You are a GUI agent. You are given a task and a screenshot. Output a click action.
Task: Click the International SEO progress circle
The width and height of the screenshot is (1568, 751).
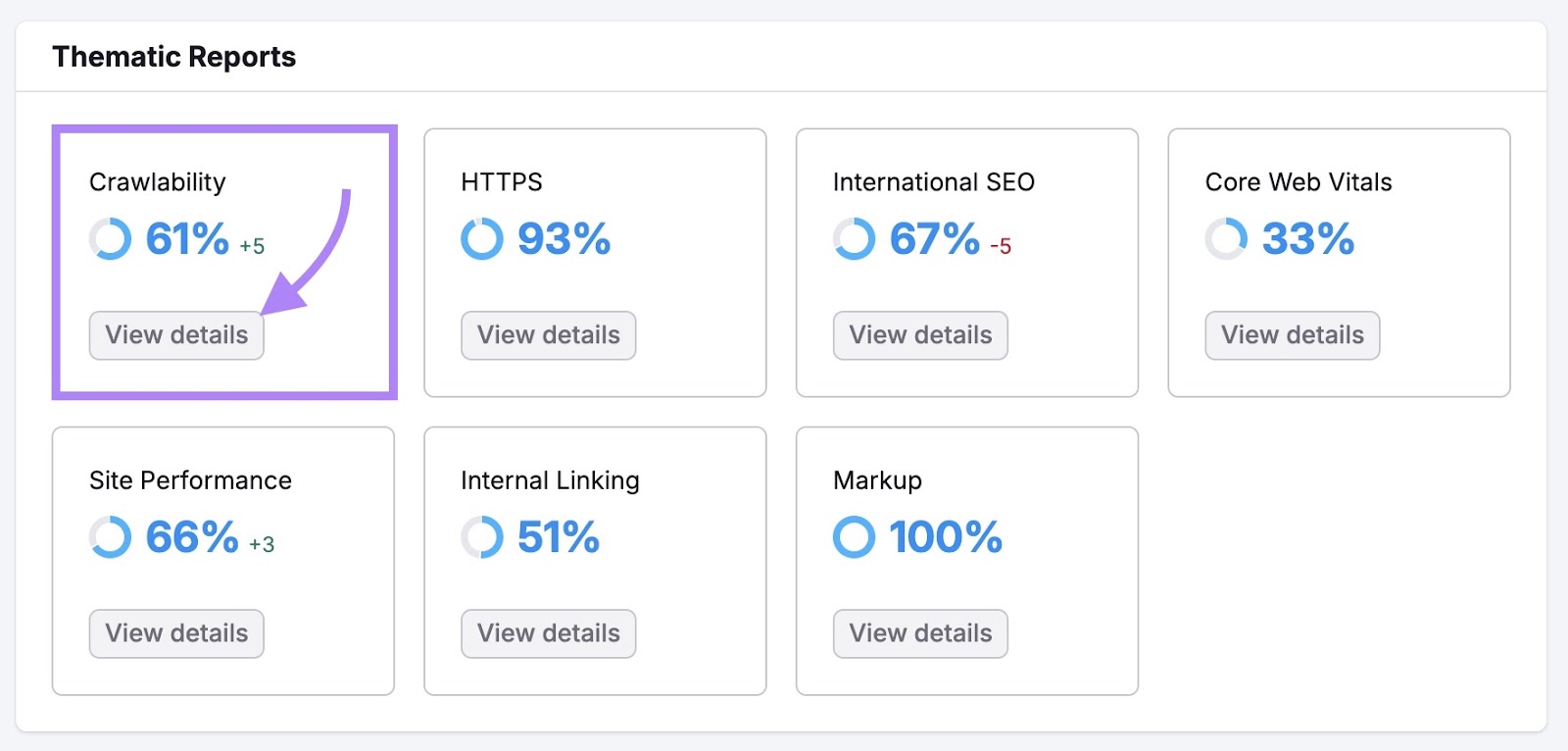tap(853, 238)
